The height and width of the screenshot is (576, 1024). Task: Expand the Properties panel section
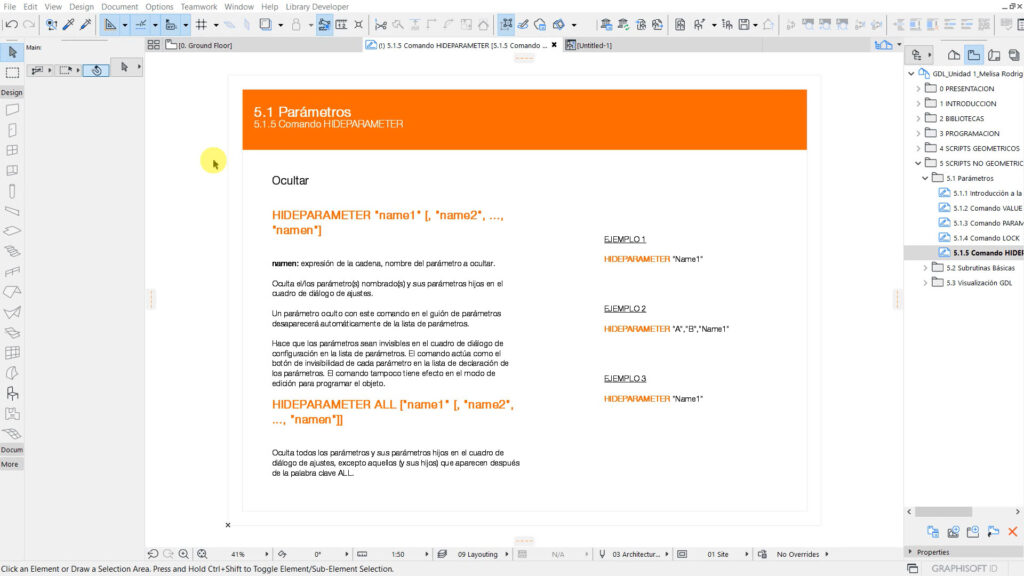[910, 552]
